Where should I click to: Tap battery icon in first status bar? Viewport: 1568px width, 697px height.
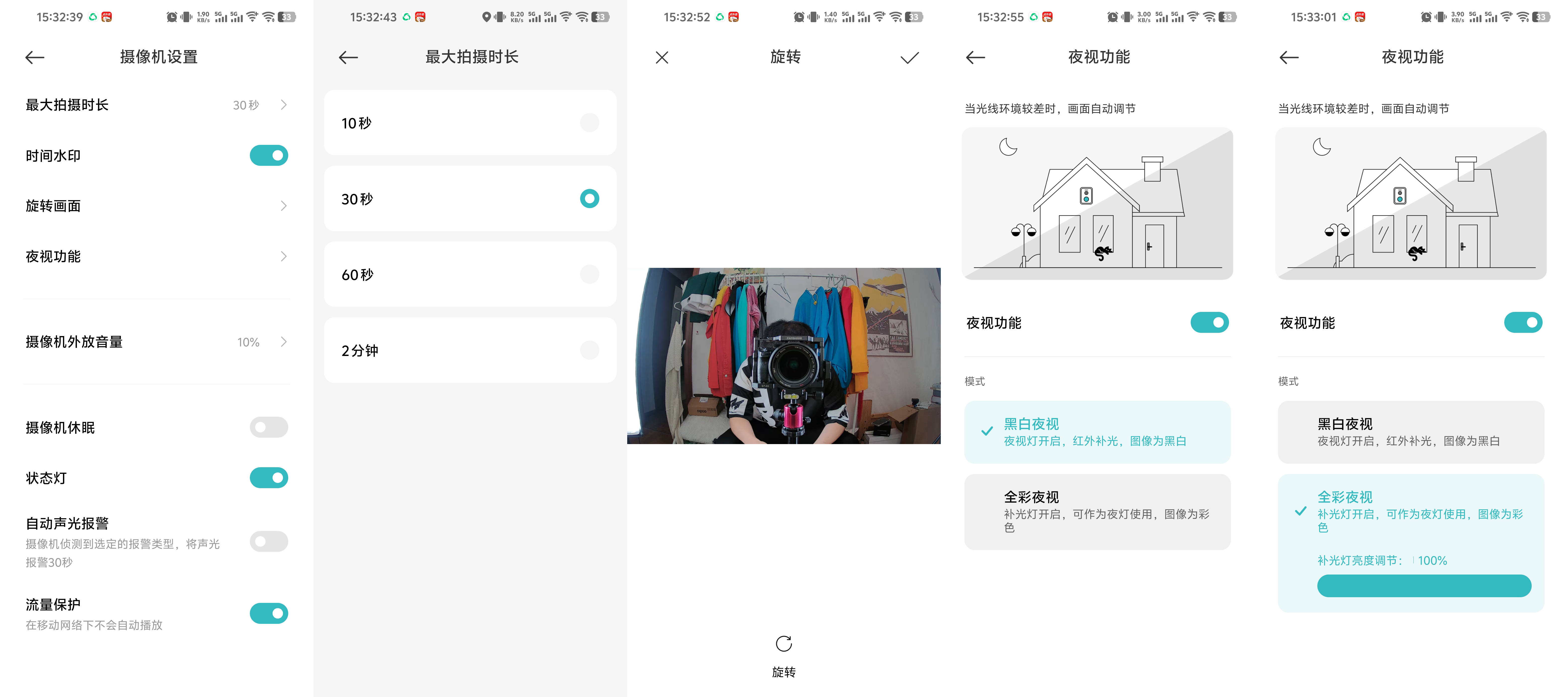pos(287,17)
